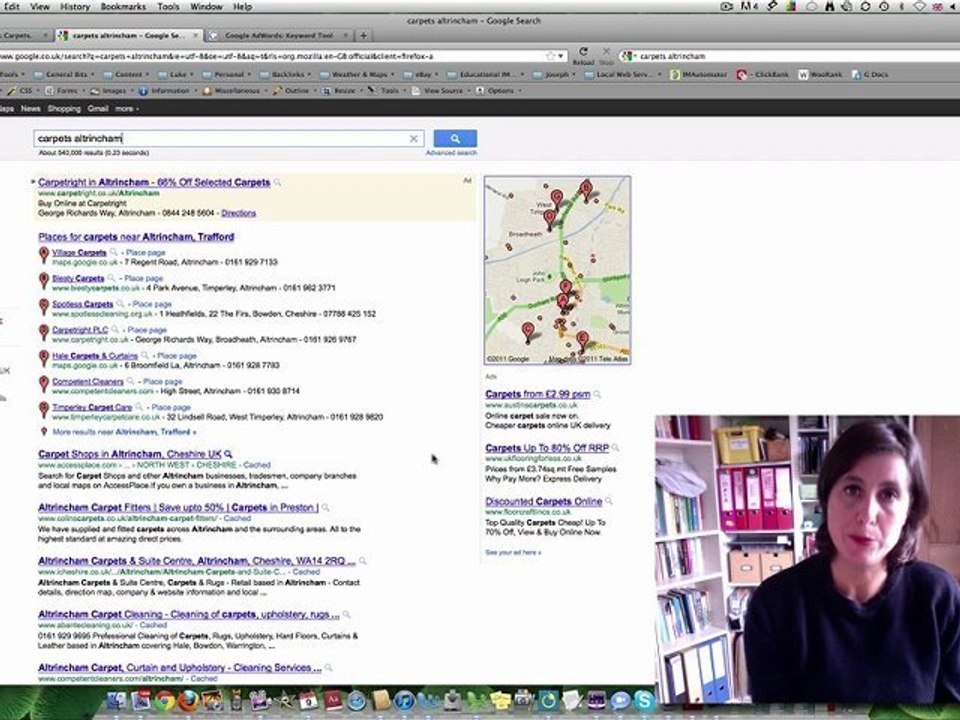The image size is (960, 720).
Task: Expand the eBay bookmarks folder
Action: pos(422,75)
